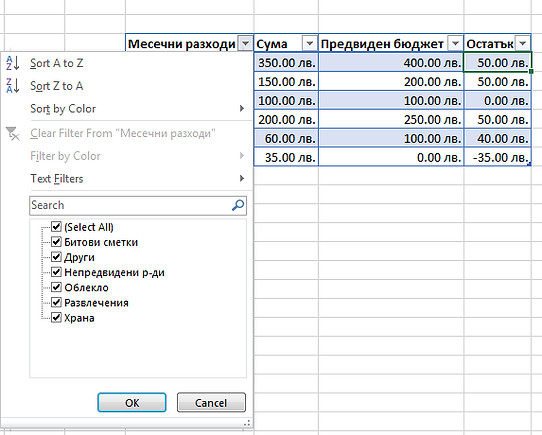The image size is (542, 435).
Task: Click the Месечни разходи filter dropdown arrow
Action: 245,44
